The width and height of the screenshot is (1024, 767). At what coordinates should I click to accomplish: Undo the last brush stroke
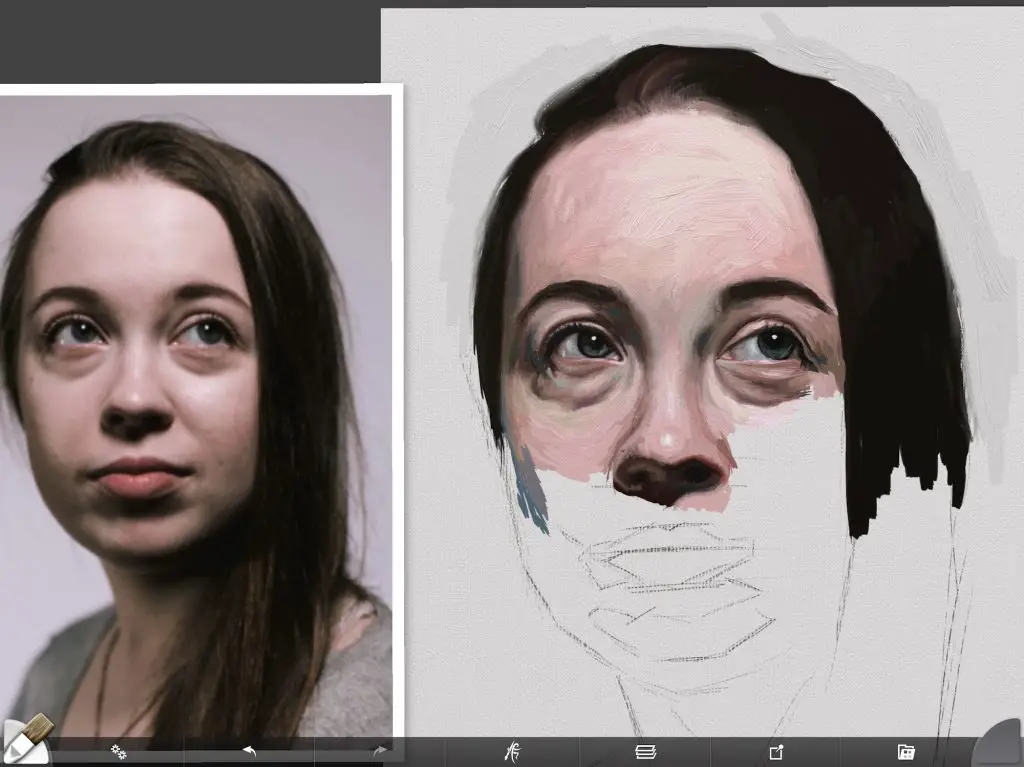tap(249, 751)
